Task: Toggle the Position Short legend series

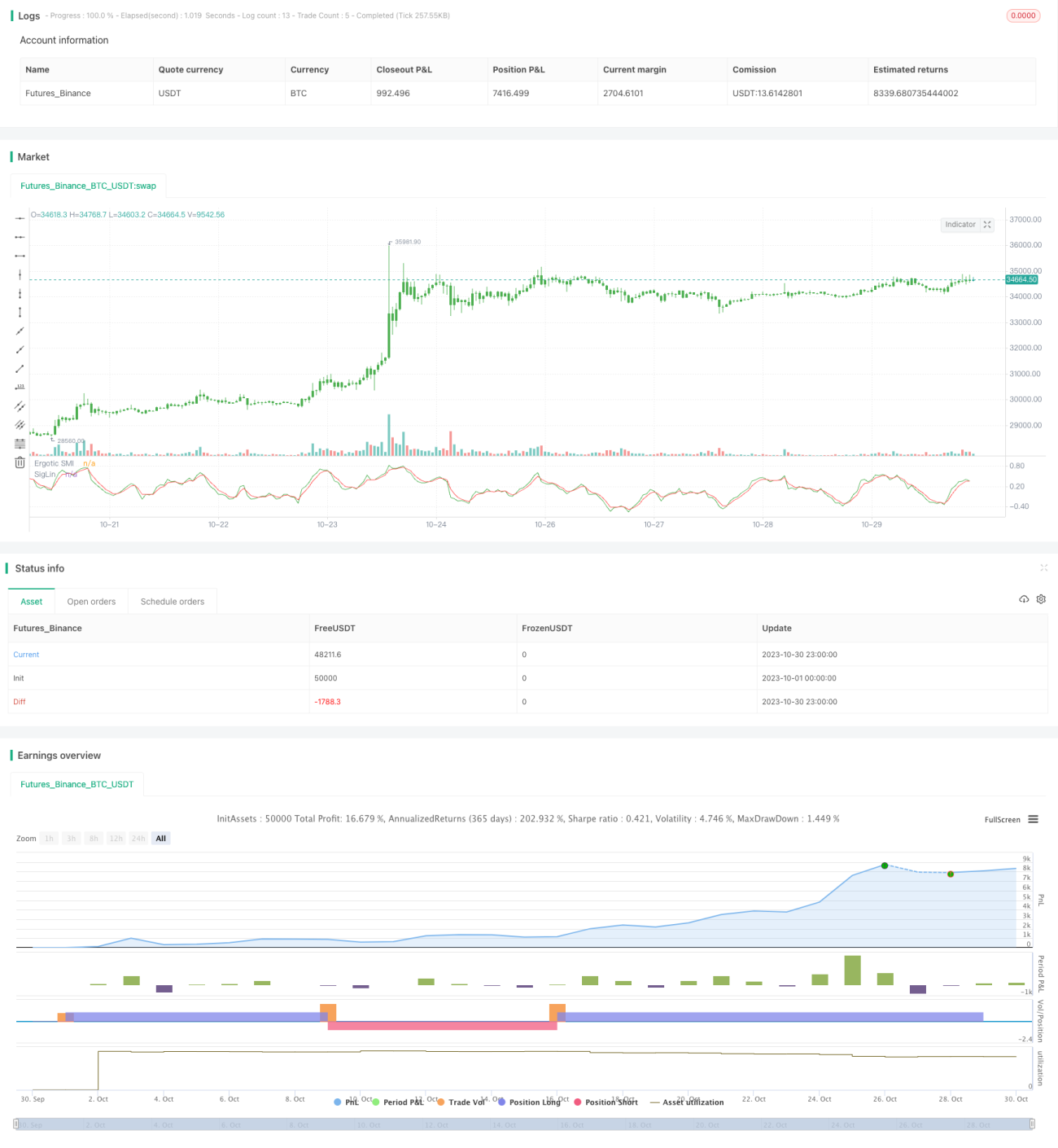Action: tap(606, 1102)
